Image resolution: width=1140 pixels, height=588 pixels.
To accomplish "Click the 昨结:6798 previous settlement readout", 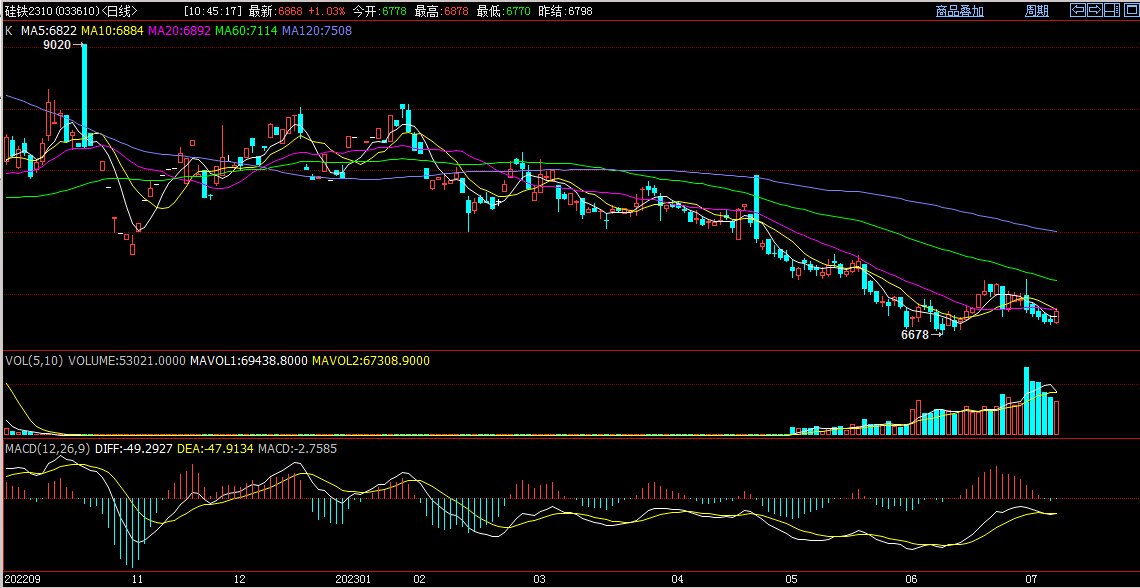I will coord(565,12).
